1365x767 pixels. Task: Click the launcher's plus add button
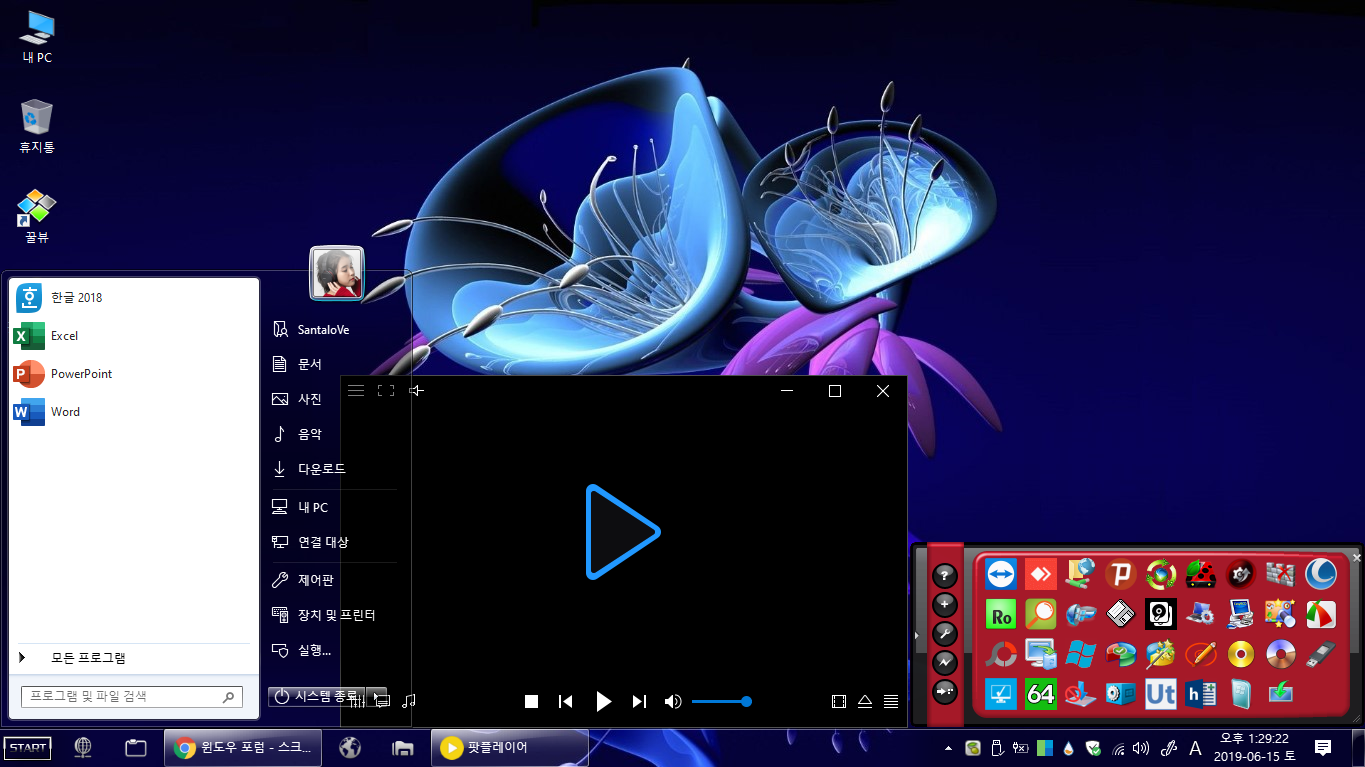[945, 605]
